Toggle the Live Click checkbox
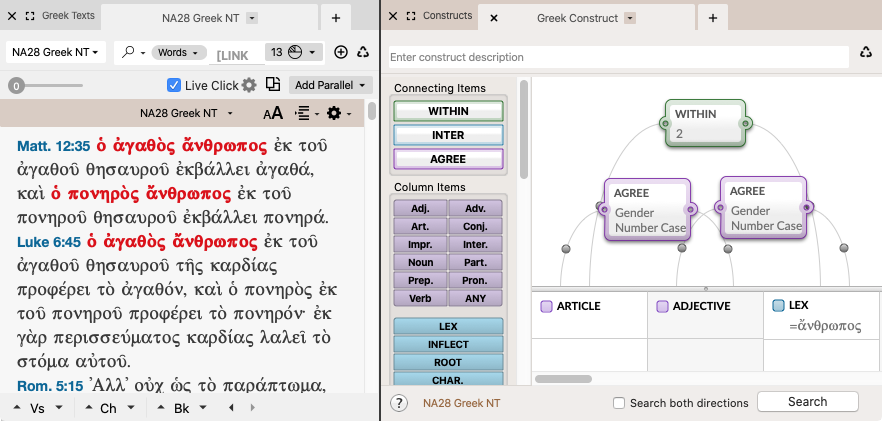Screen dimensions: 882x421 [x=174, y=86]
